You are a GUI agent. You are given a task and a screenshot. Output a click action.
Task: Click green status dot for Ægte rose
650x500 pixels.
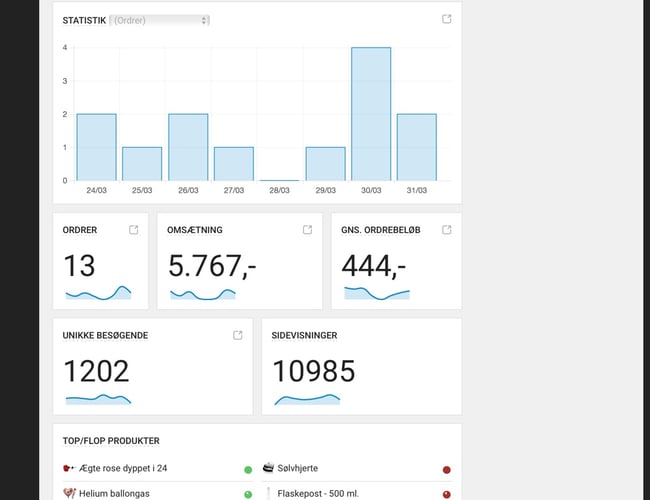pos(247,469)
